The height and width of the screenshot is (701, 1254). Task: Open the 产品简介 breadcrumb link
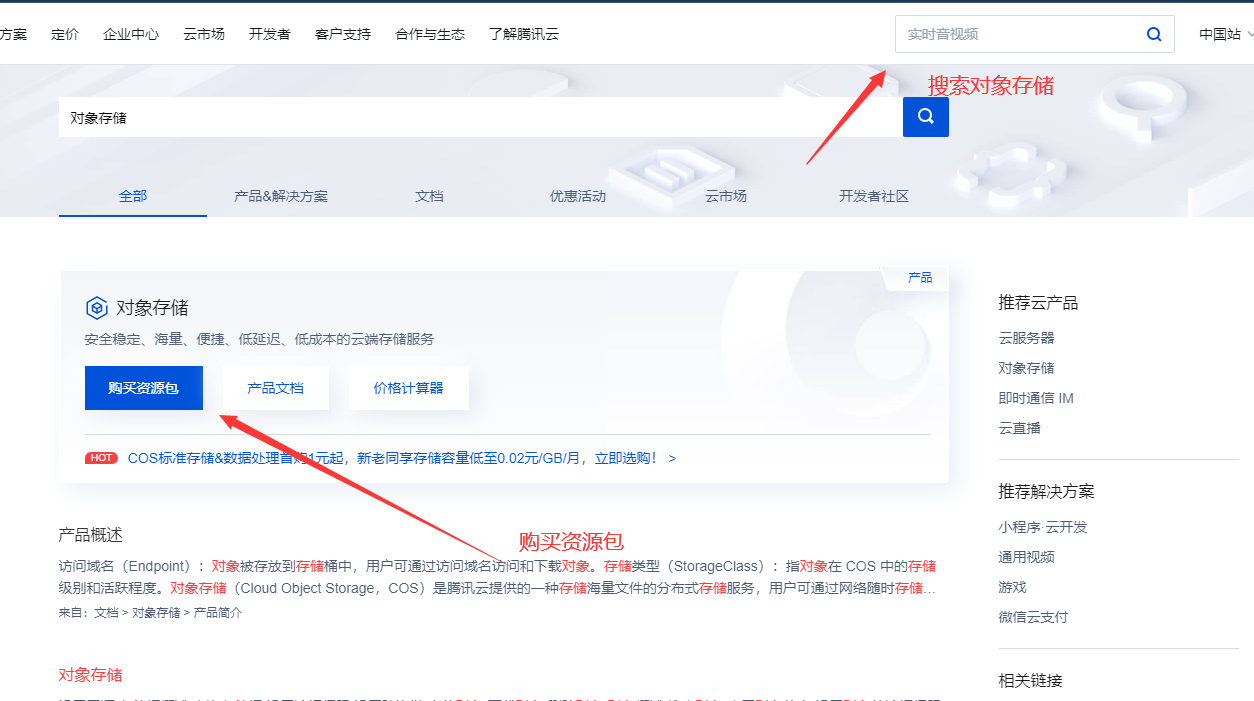(x=218, y=612)
